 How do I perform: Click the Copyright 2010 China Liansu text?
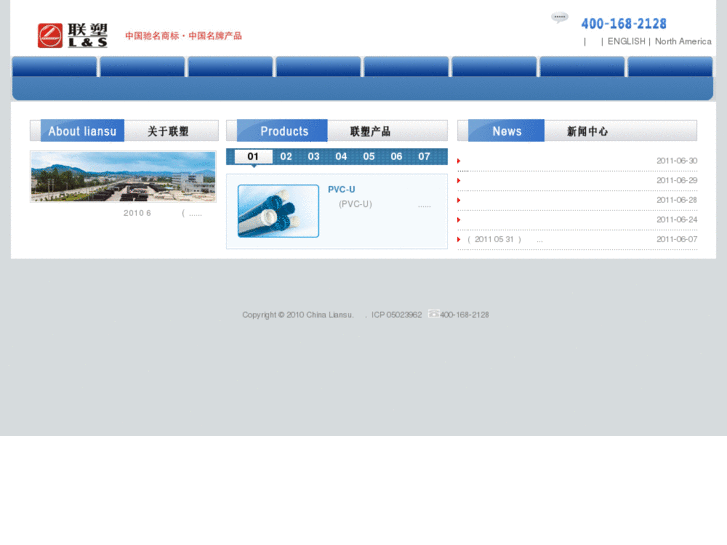pyautogui.click(x=298, y=315)
